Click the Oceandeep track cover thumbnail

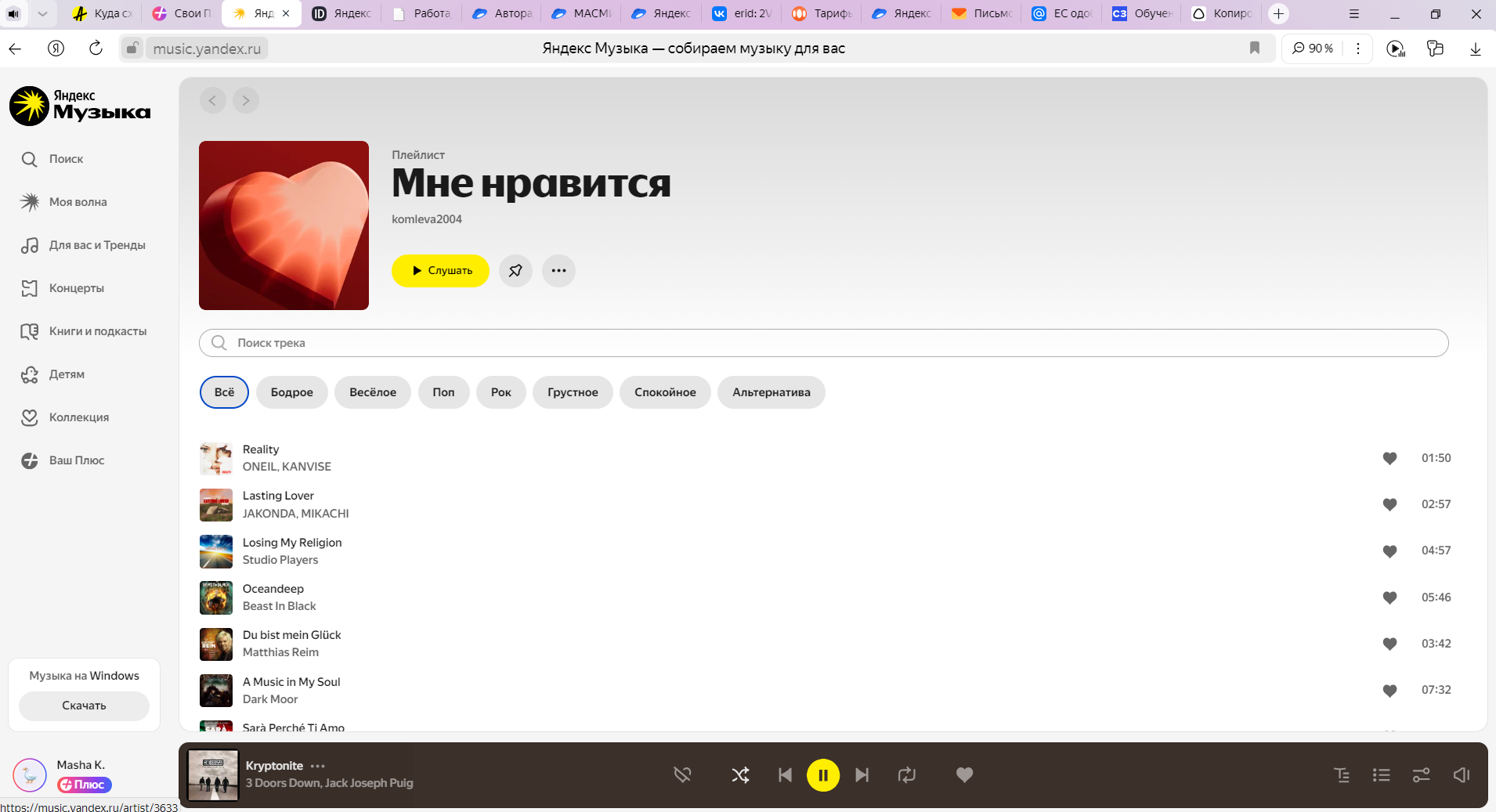pyautogui.click(x=216, y=597)
